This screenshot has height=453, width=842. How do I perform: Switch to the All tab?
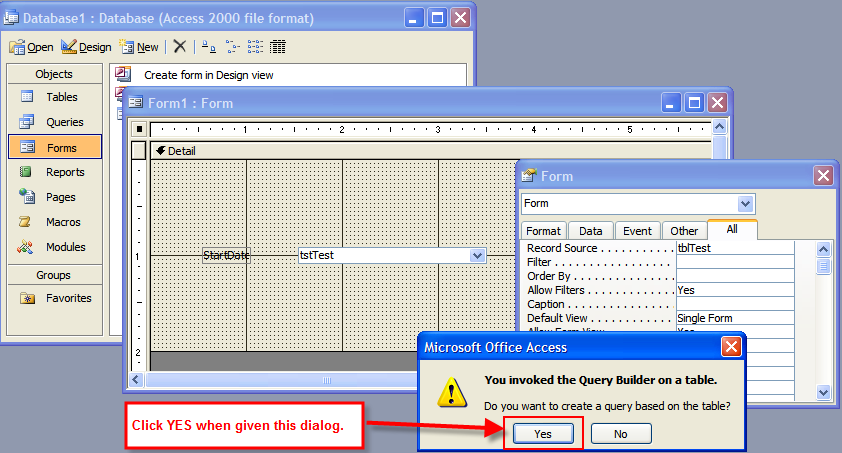732,229
